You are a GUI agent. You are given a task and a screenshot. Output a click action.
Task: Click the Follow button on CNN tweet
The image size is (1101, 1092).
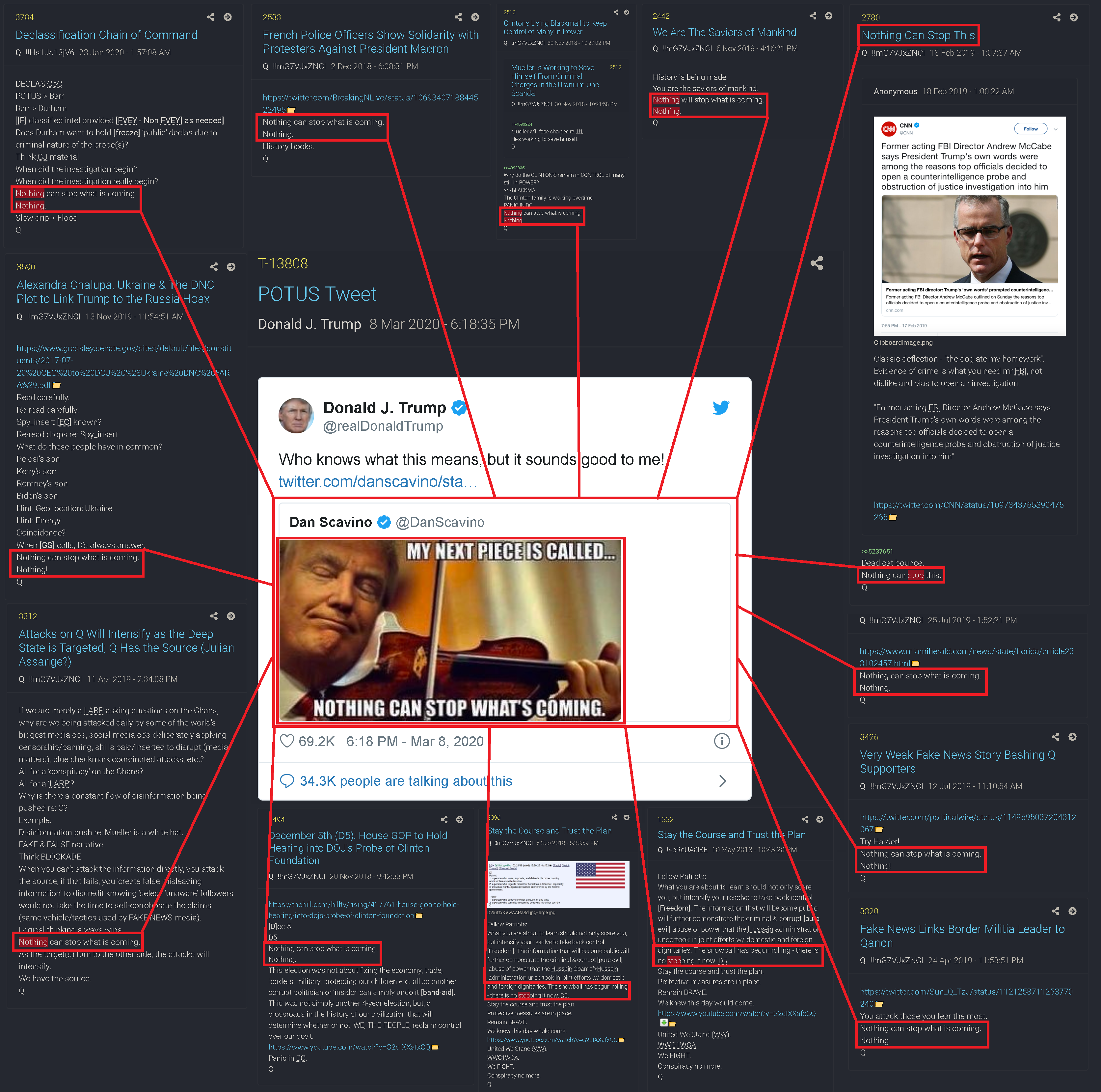(x=1031, y=129)
